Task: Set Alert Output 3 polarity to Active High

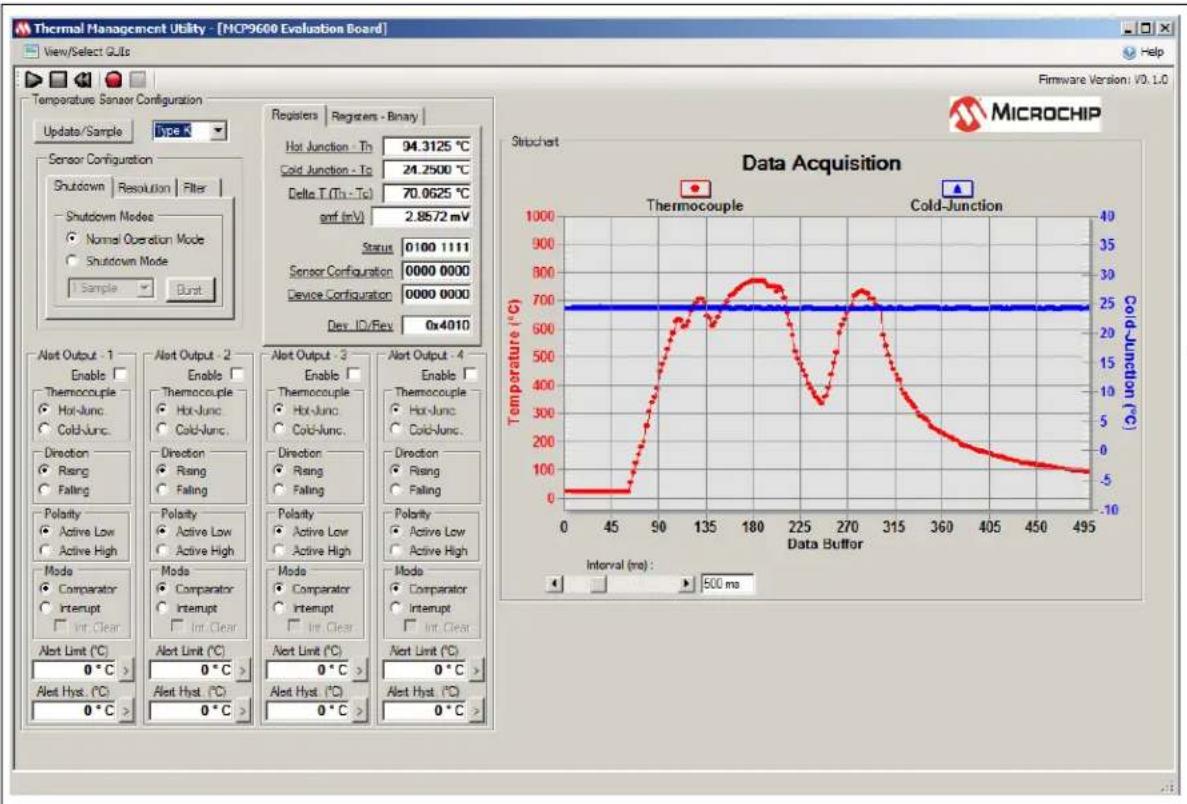Action: pos(278,550)
